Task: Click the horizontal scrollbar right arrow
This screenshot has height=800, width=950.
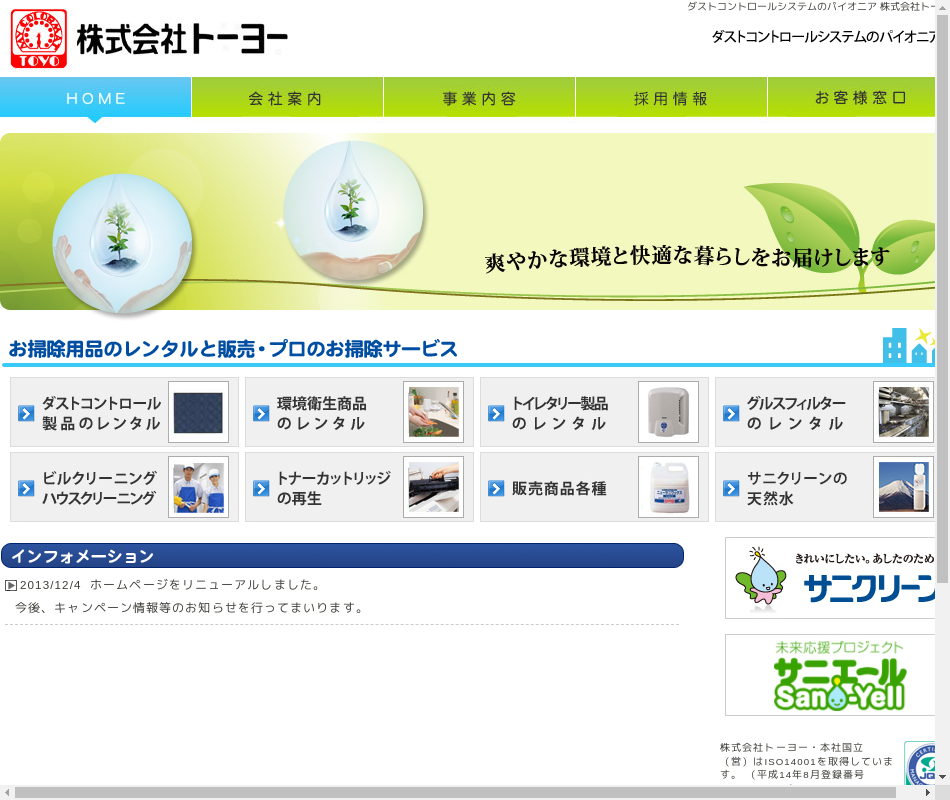Action: point(928,793)
